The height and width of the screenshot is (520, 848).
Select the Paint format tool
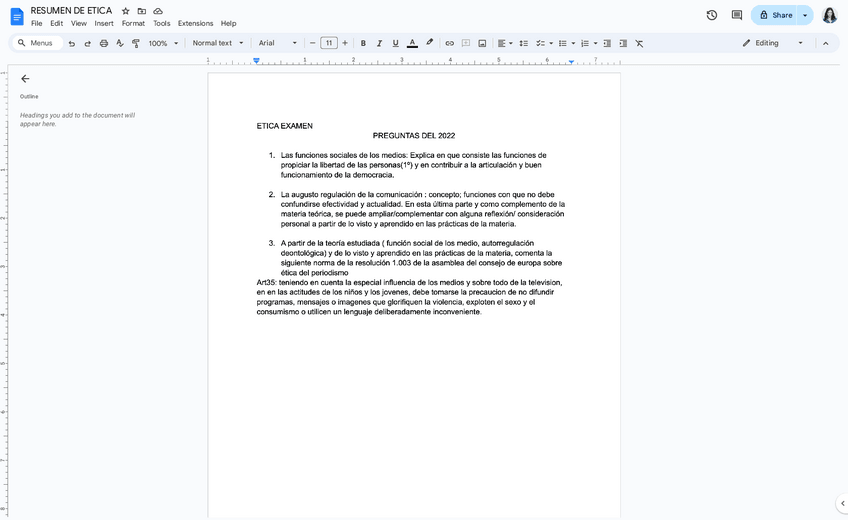pos(135,43)
